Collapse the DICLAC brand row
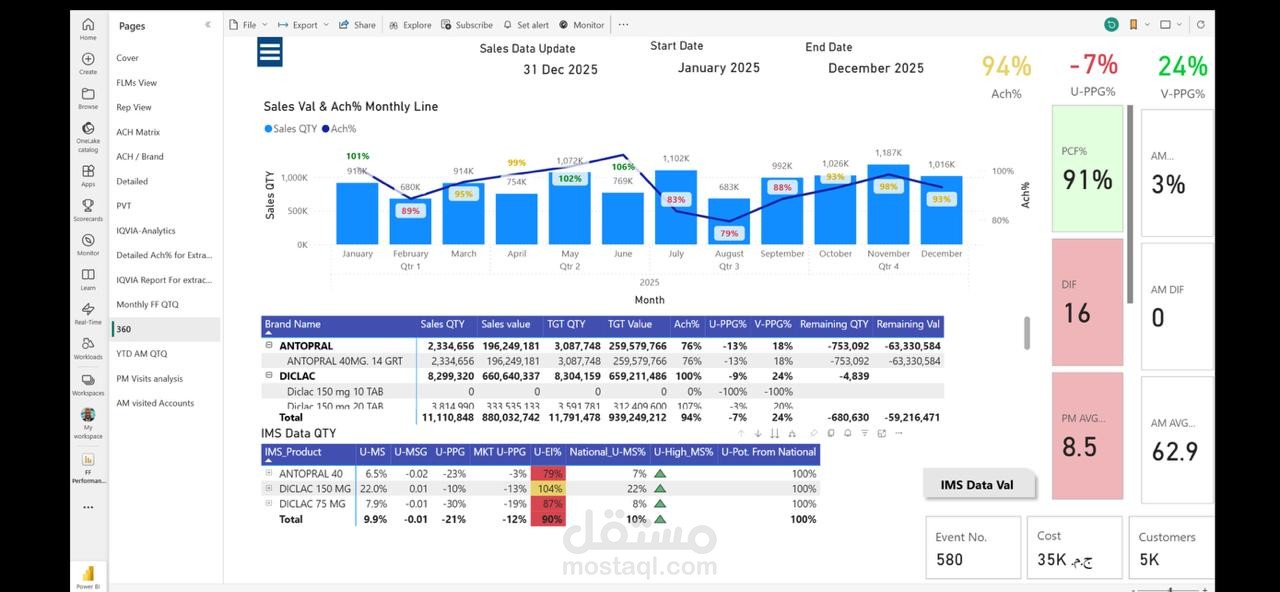Screen dimensions: 1280x592 click(x=268, y=376)
